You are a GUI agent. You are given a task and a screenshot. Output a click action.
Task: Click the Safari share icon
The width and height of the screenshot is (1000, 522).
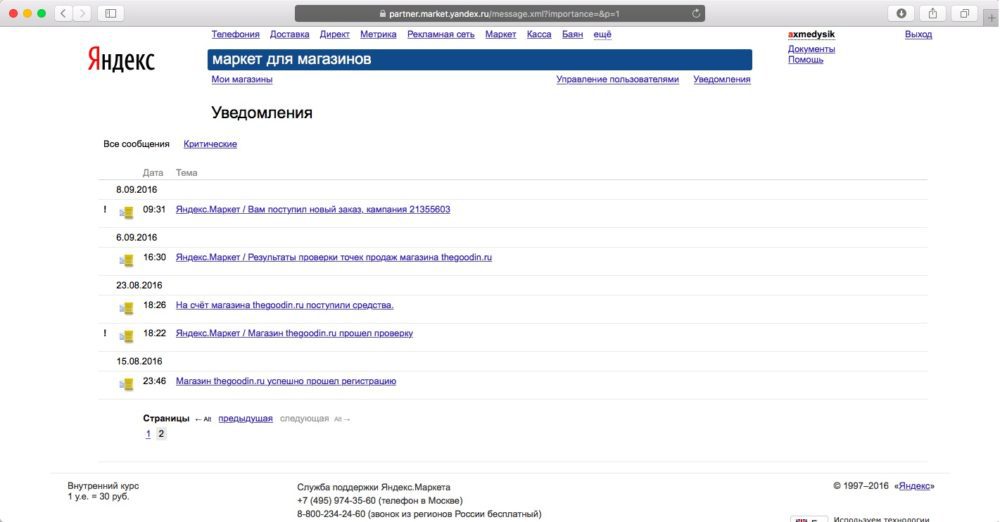(932, 13)
